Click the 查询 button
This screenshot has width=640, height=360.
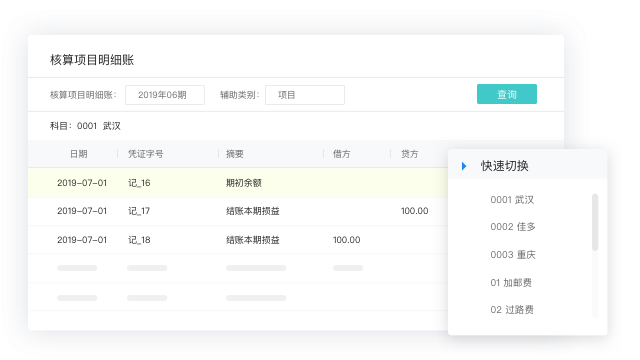[x=507, y=94]
